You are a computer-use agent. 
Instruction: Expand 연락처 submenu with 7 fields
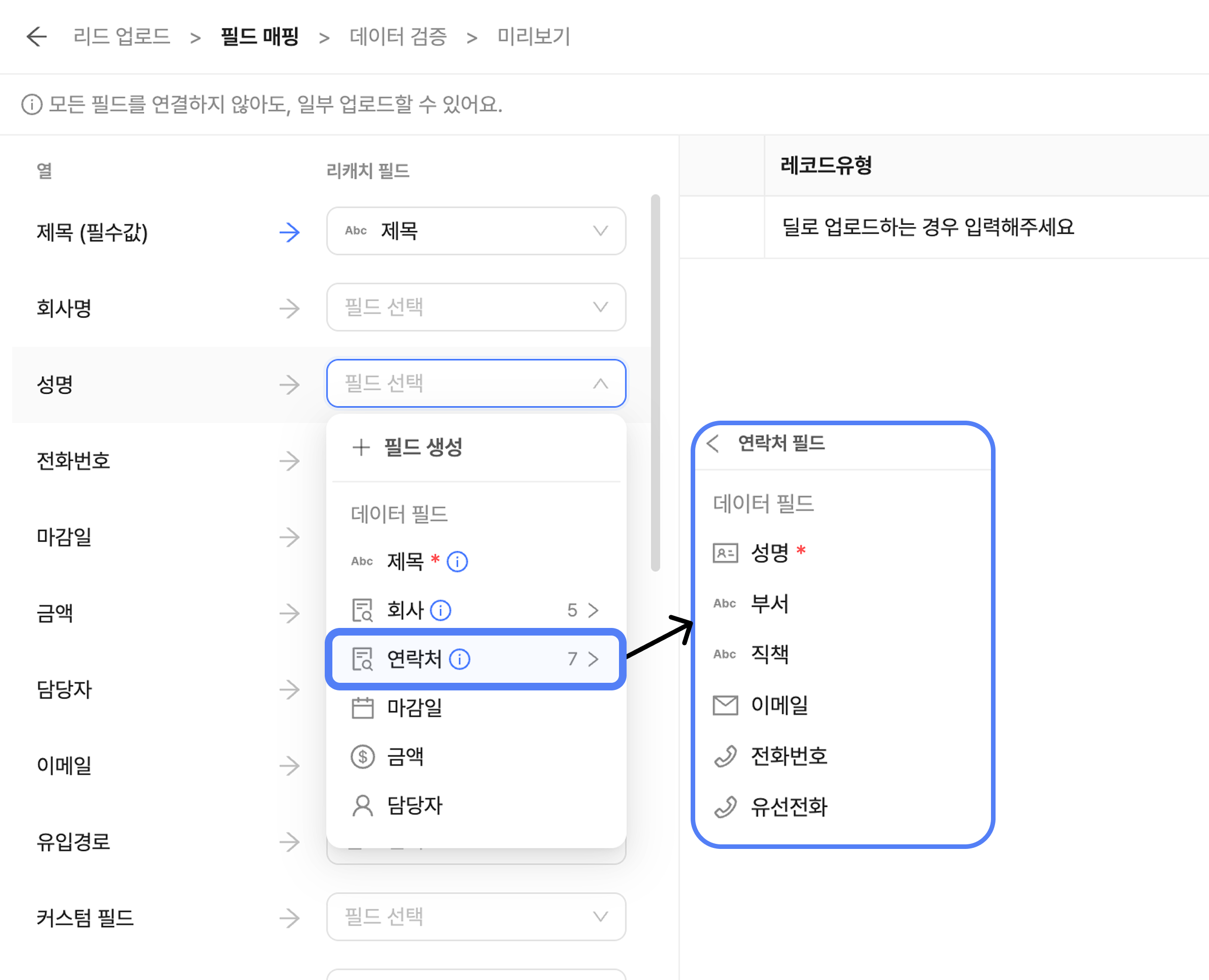click(x=592, y=659)
